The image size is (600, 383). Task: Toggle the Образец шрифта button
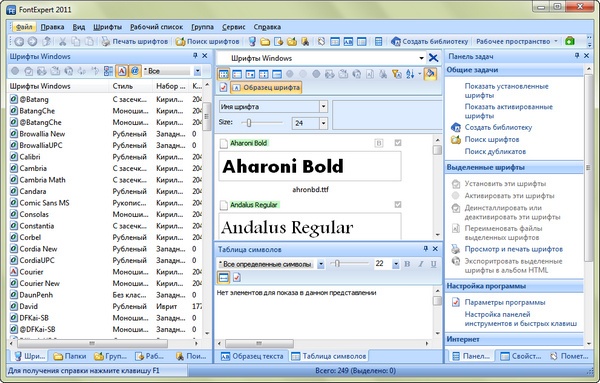point(266,88)
